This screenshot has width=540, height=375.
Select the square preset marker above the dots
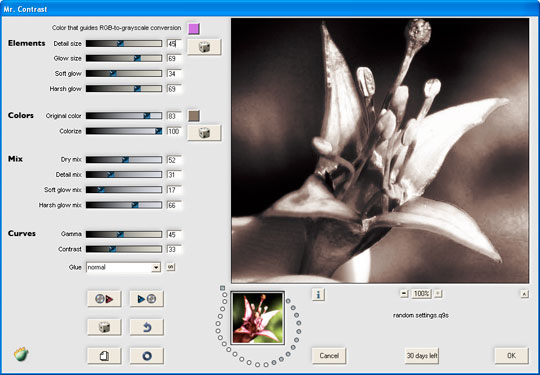(222, 288)
